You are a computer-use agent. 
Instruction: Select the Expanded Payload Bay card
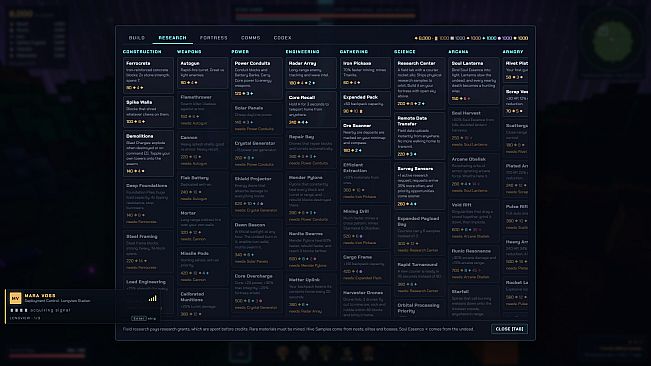pos(419,234)
